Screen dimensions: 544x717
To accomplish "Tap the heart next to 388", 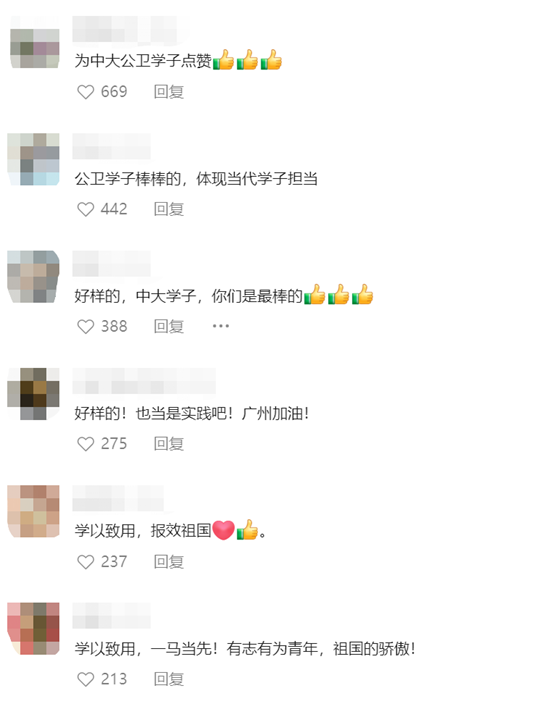I will pos(85,326).
